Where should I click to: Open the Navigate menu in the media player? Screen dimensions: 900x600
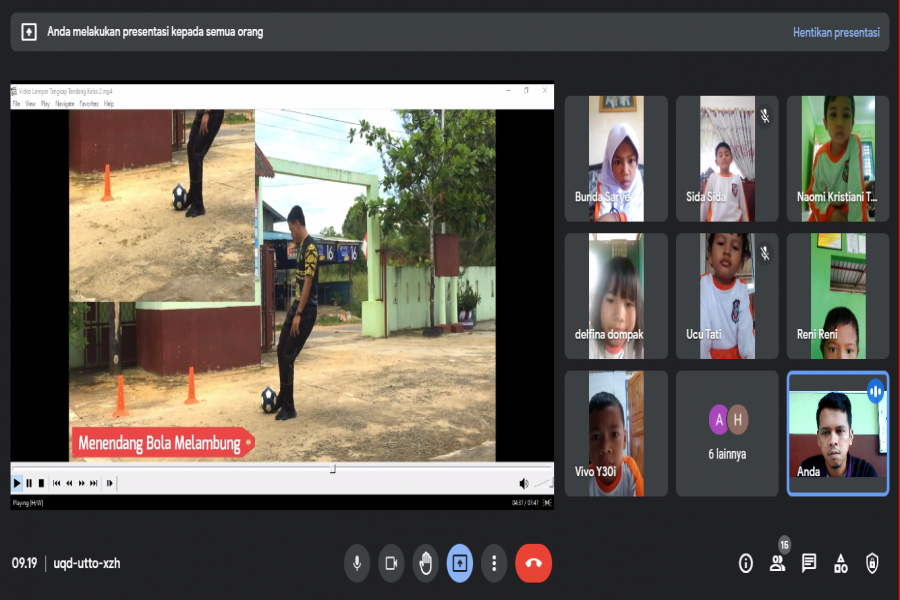pyautogui.click(x=65, y=104)
